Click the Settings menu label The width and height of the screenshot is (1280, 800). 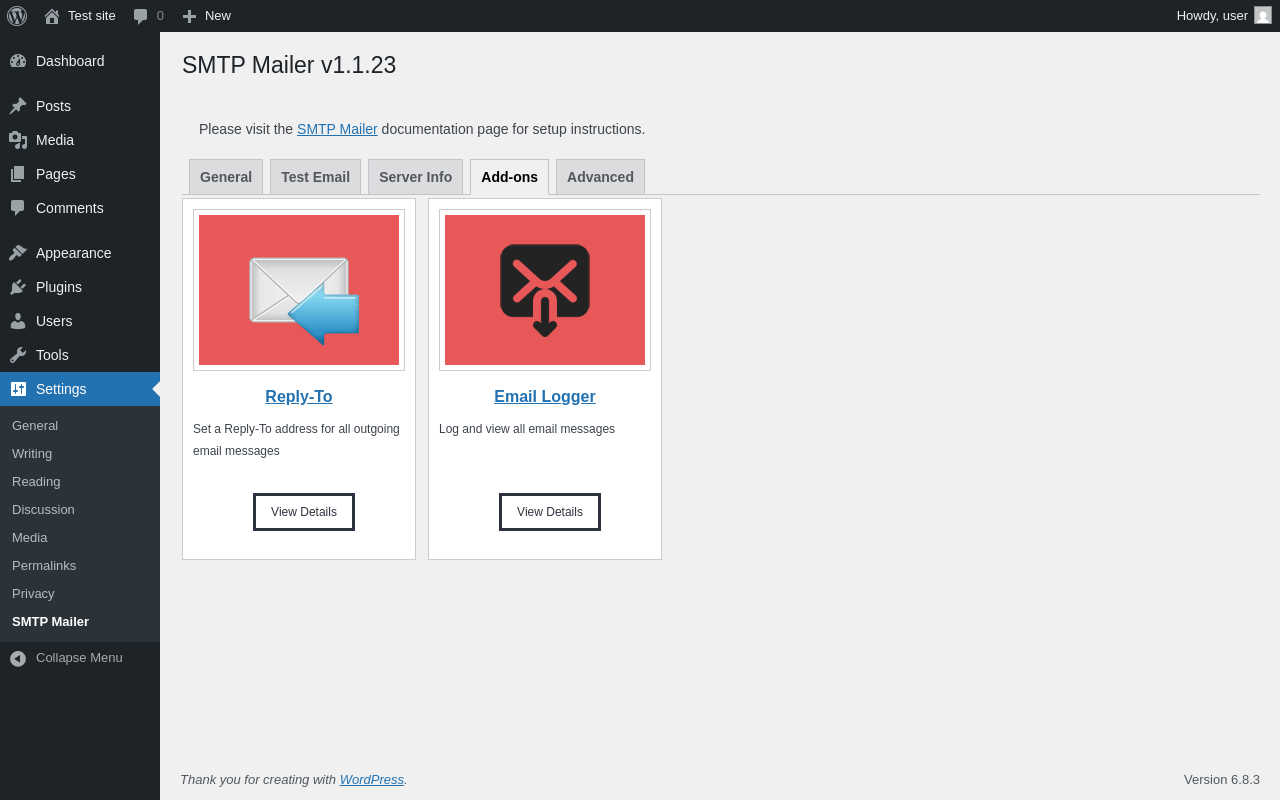click(61, 389)
